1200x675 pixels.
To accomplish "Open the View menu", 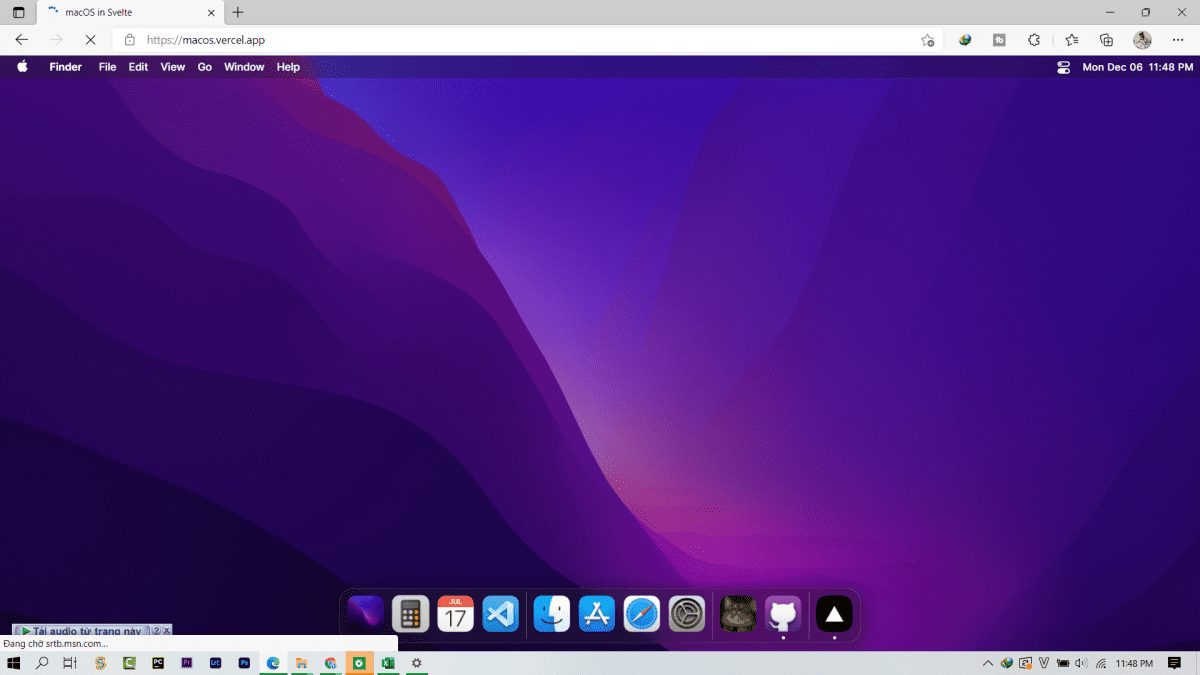I will [x=173, y=67].
